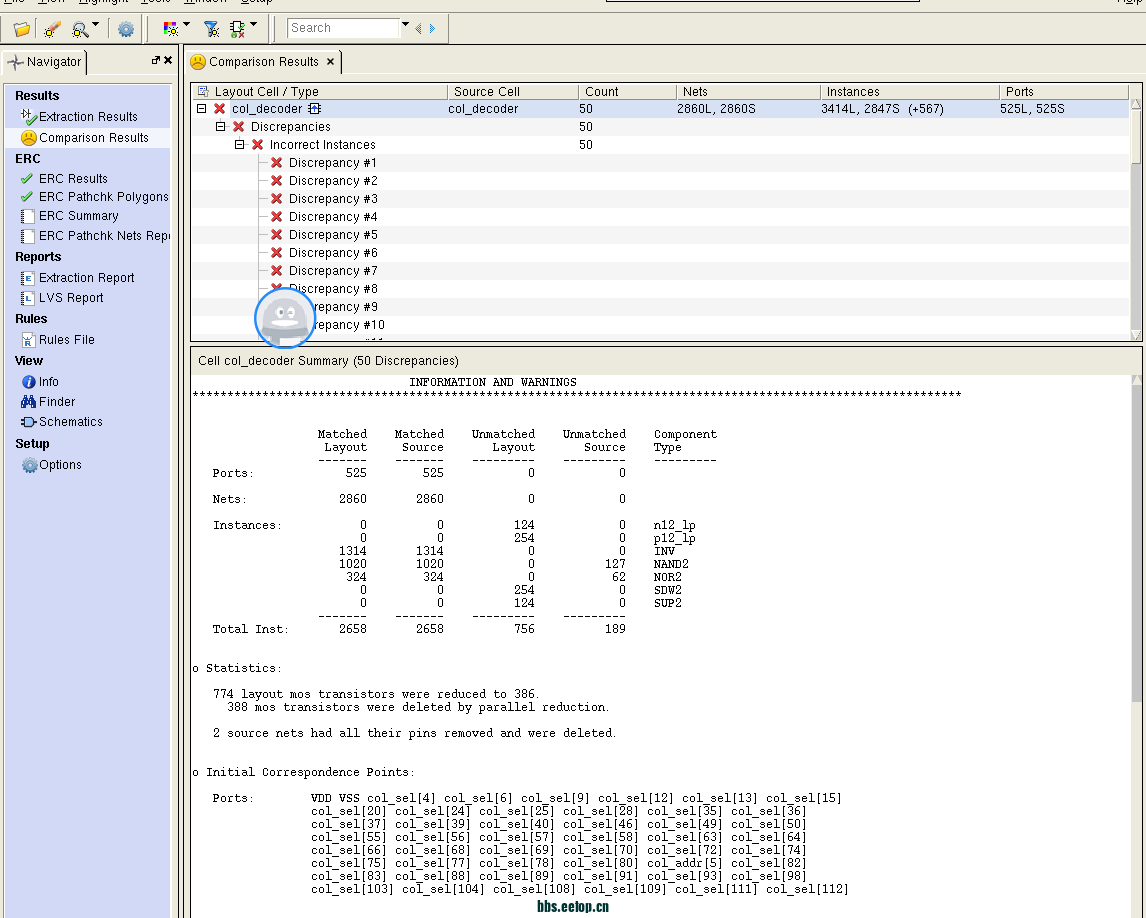
Task: Open ERC Pathchk Nets Report entry
Action: [x=103, y=236]
